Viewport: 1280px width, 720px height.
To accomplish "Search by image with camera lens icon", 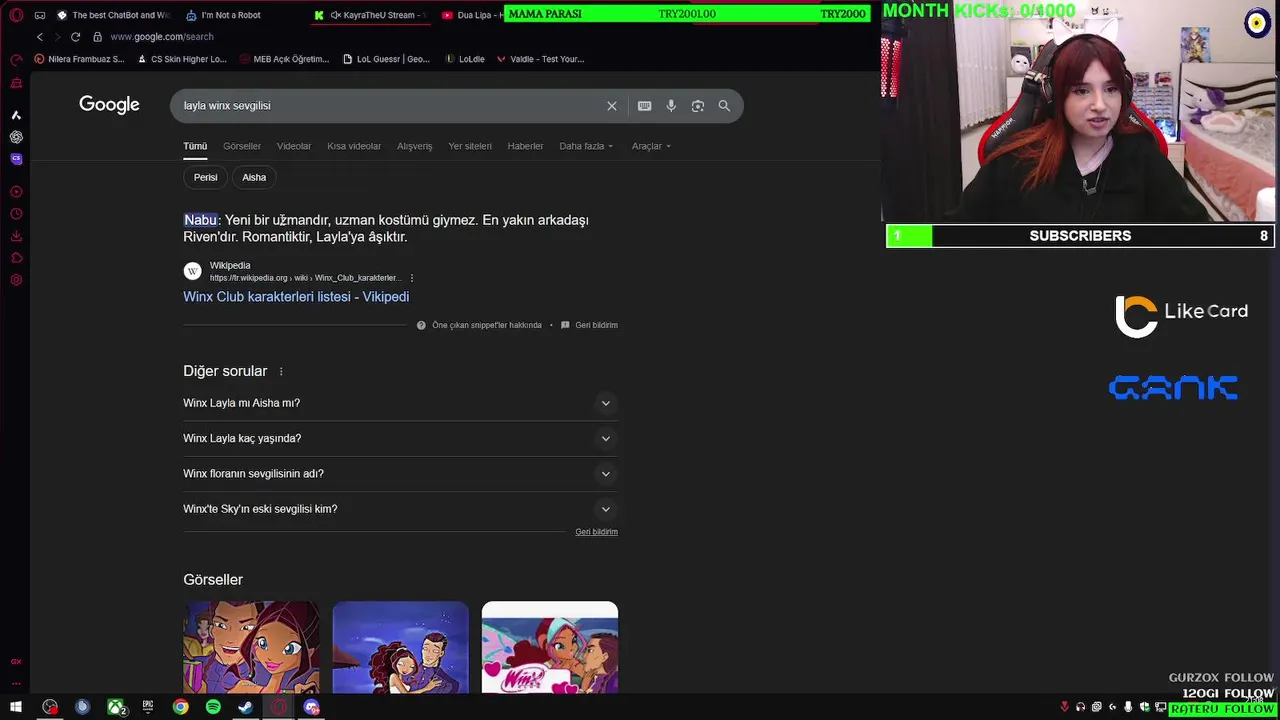I will [x=698, y=106].
